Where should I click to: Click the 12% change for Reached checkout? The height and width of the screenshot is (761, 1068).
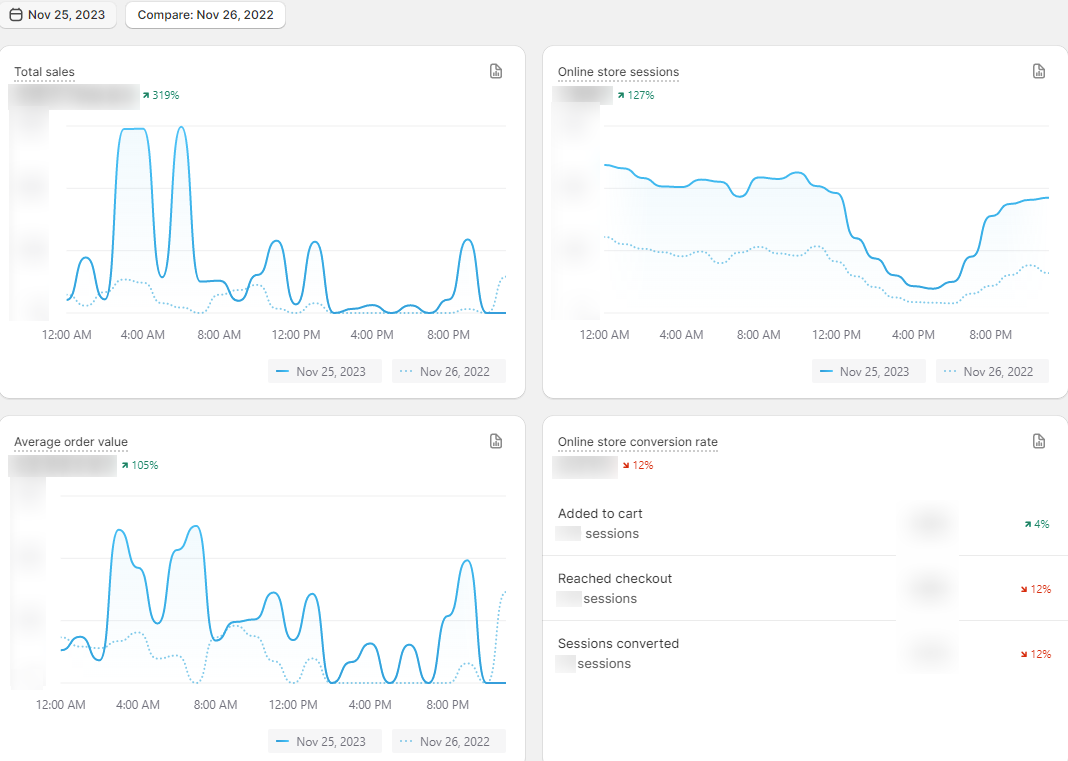(x=1035, y=589)
